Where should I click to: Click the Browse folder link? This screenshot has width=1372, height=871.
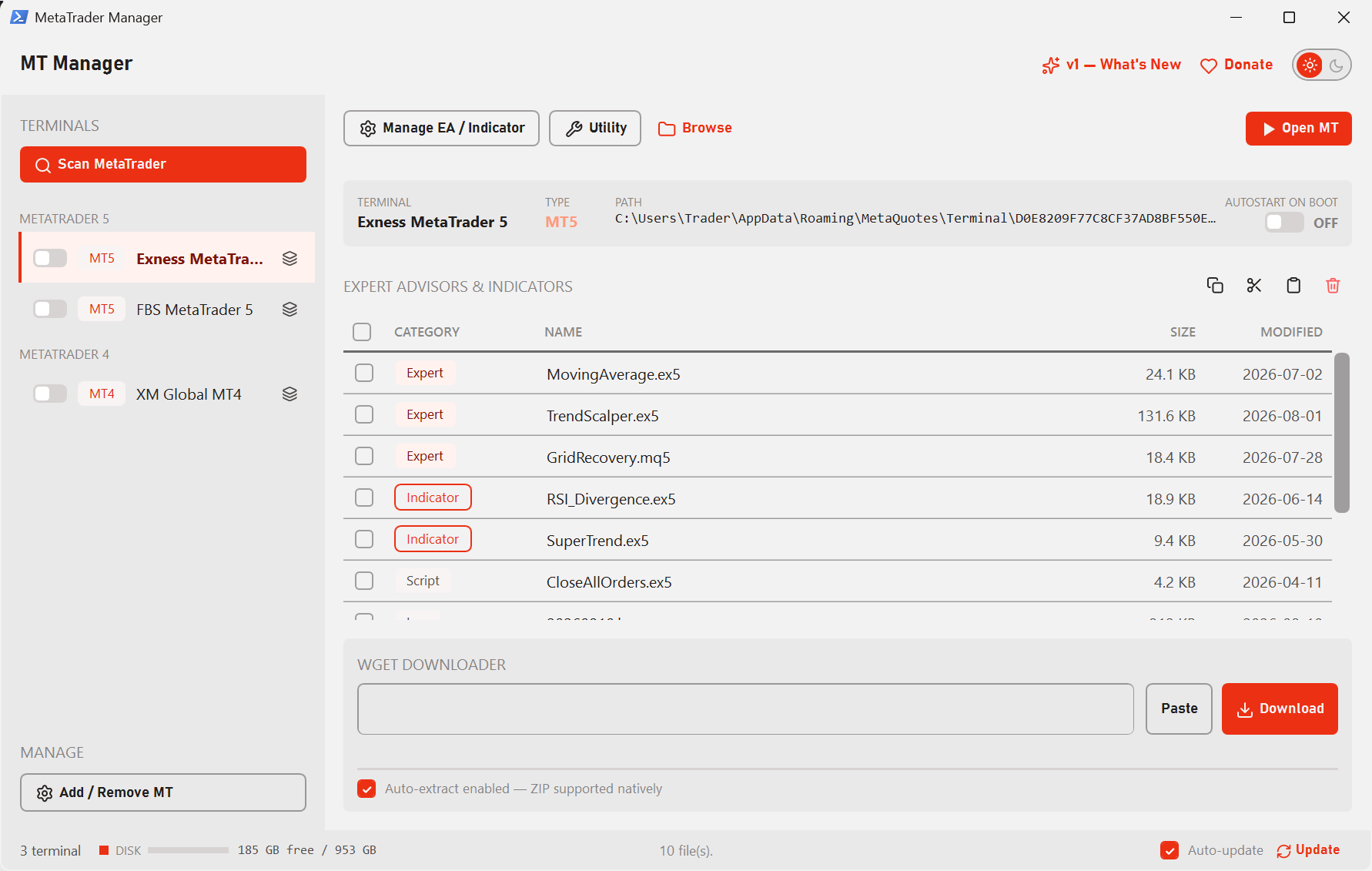(695, 128)
